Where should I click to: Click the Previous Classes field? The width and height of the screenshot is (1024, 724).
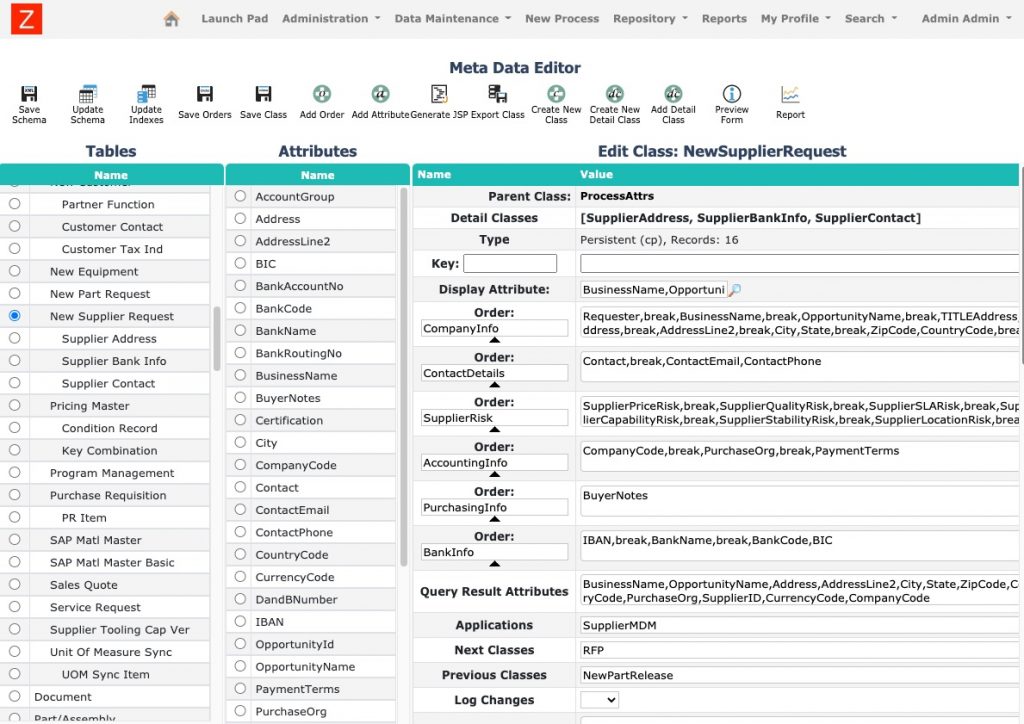click(799, 675)
